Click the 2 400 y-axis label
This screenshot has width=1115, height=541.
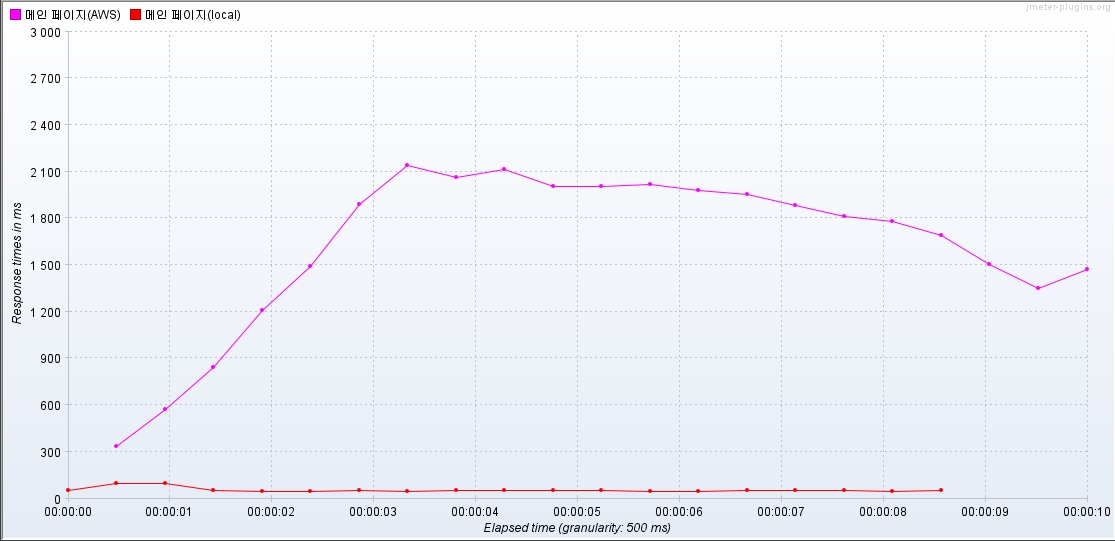tap(44, 125)
